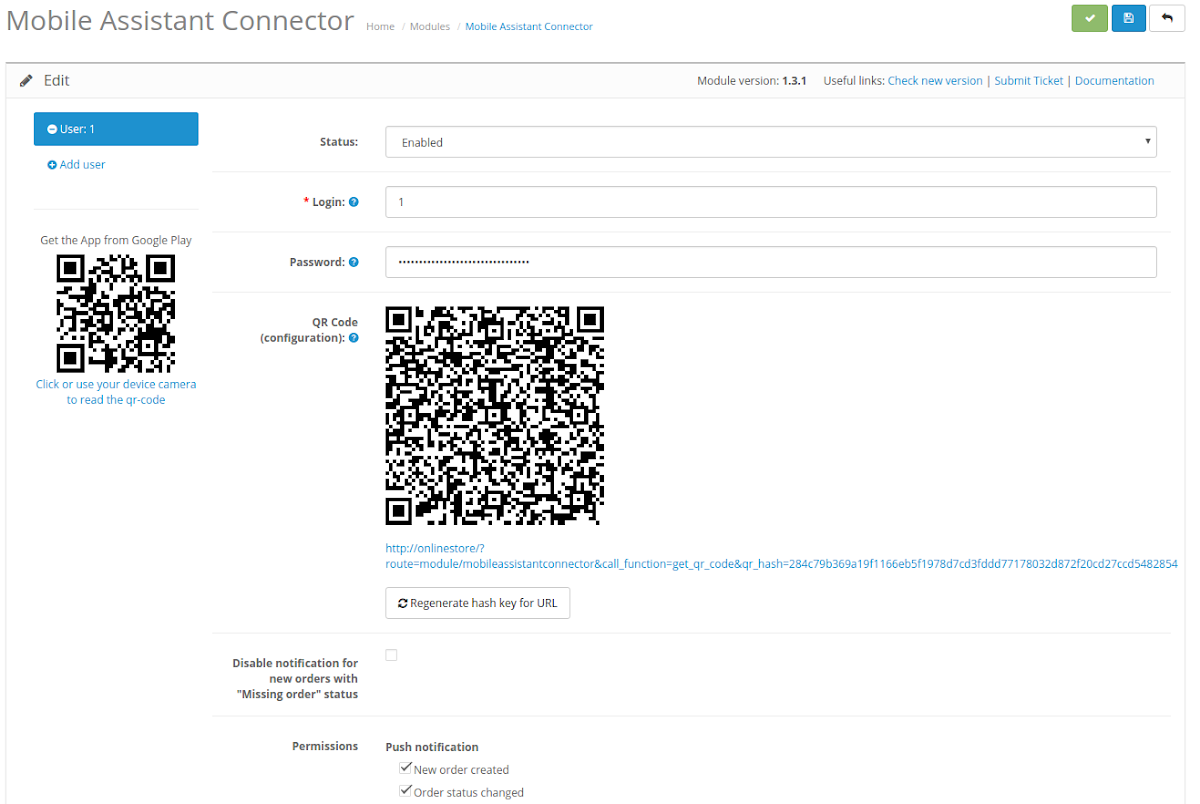Screen dimensions: 1200x804
Task: Open Modules in the breadcrumb
Action: point(429,26)
